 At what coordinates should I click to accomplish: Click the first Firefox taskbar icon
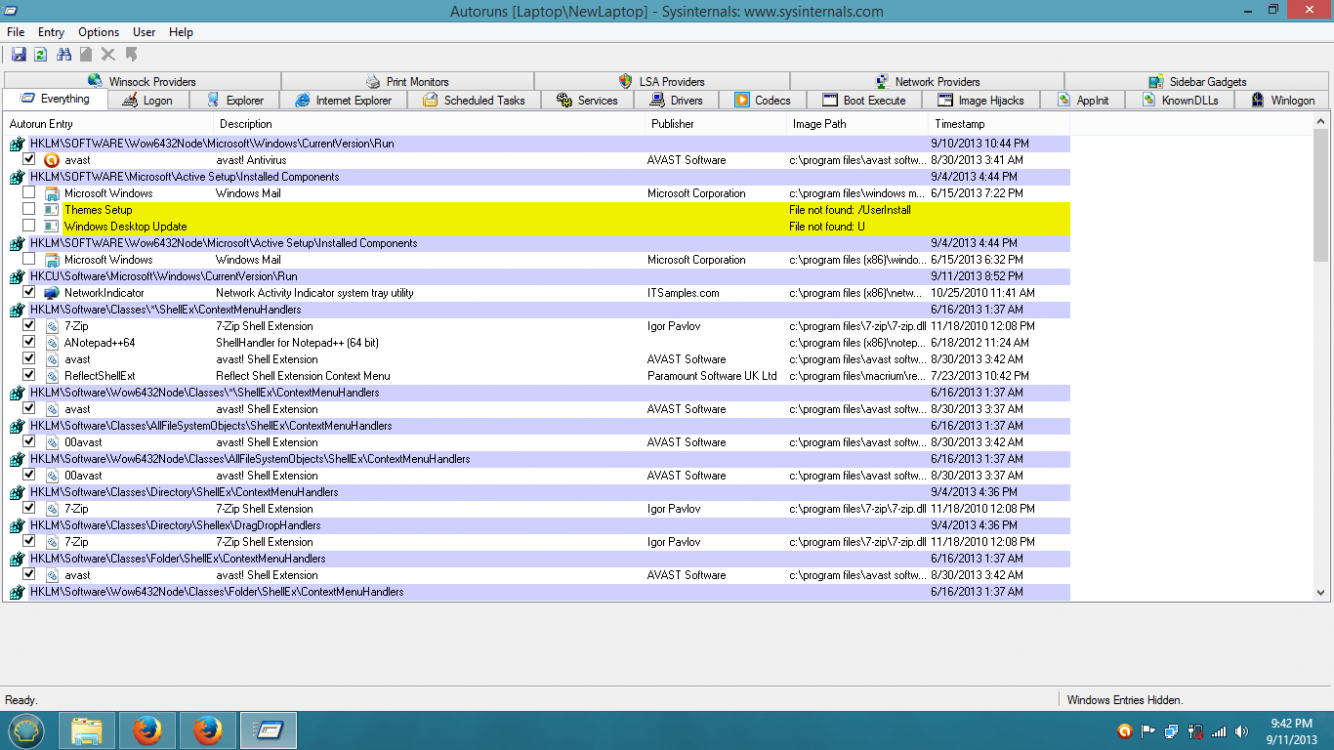tap(147, 731)
